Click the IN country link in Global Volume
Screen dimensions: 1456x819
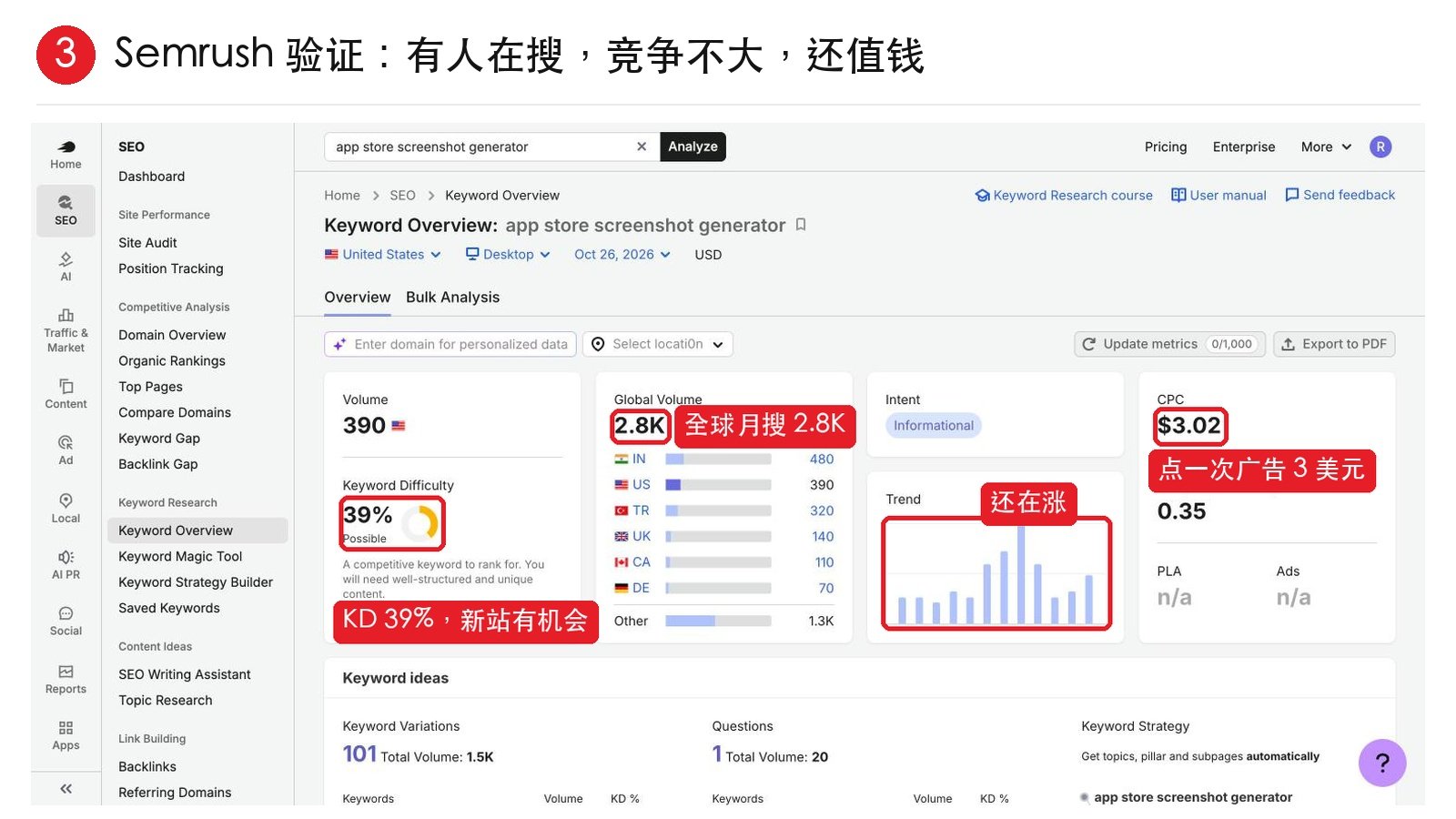coord(639,459)
